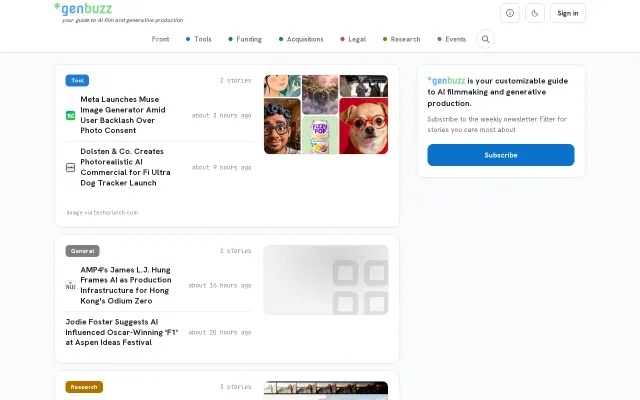Click the blue Tool tag
The image size is (640, 400).
(77, 80)
